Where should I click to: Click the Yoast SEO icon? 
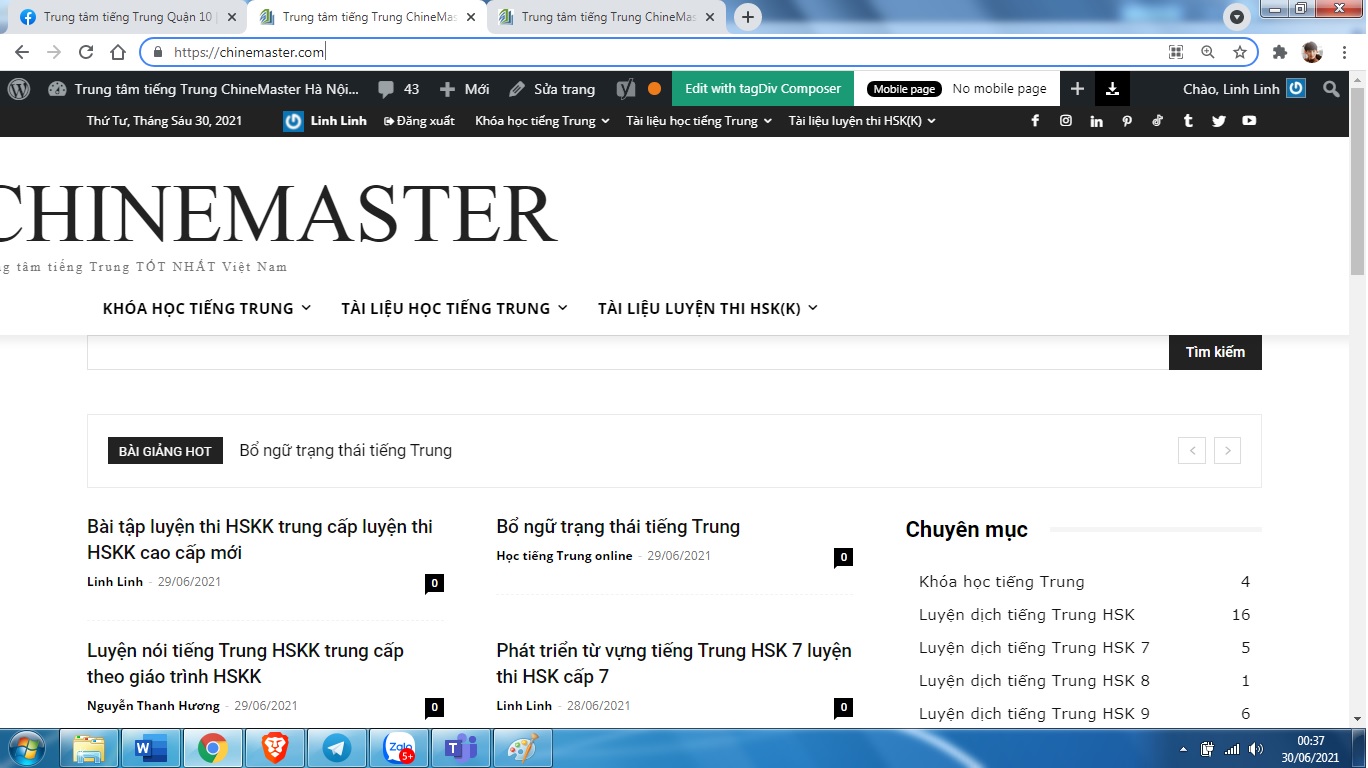click(x=626, y=89)
